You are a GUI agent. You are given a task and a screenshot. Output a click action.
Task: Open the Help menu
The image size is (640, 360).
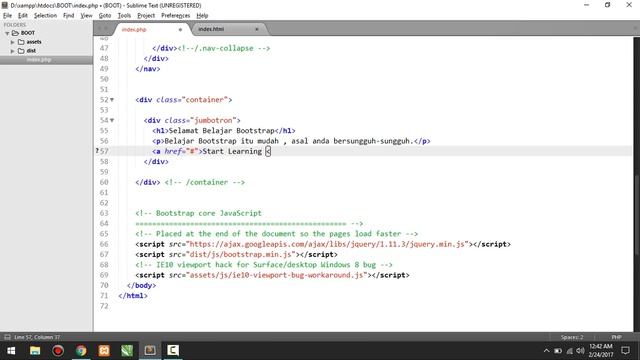[202, 16]
